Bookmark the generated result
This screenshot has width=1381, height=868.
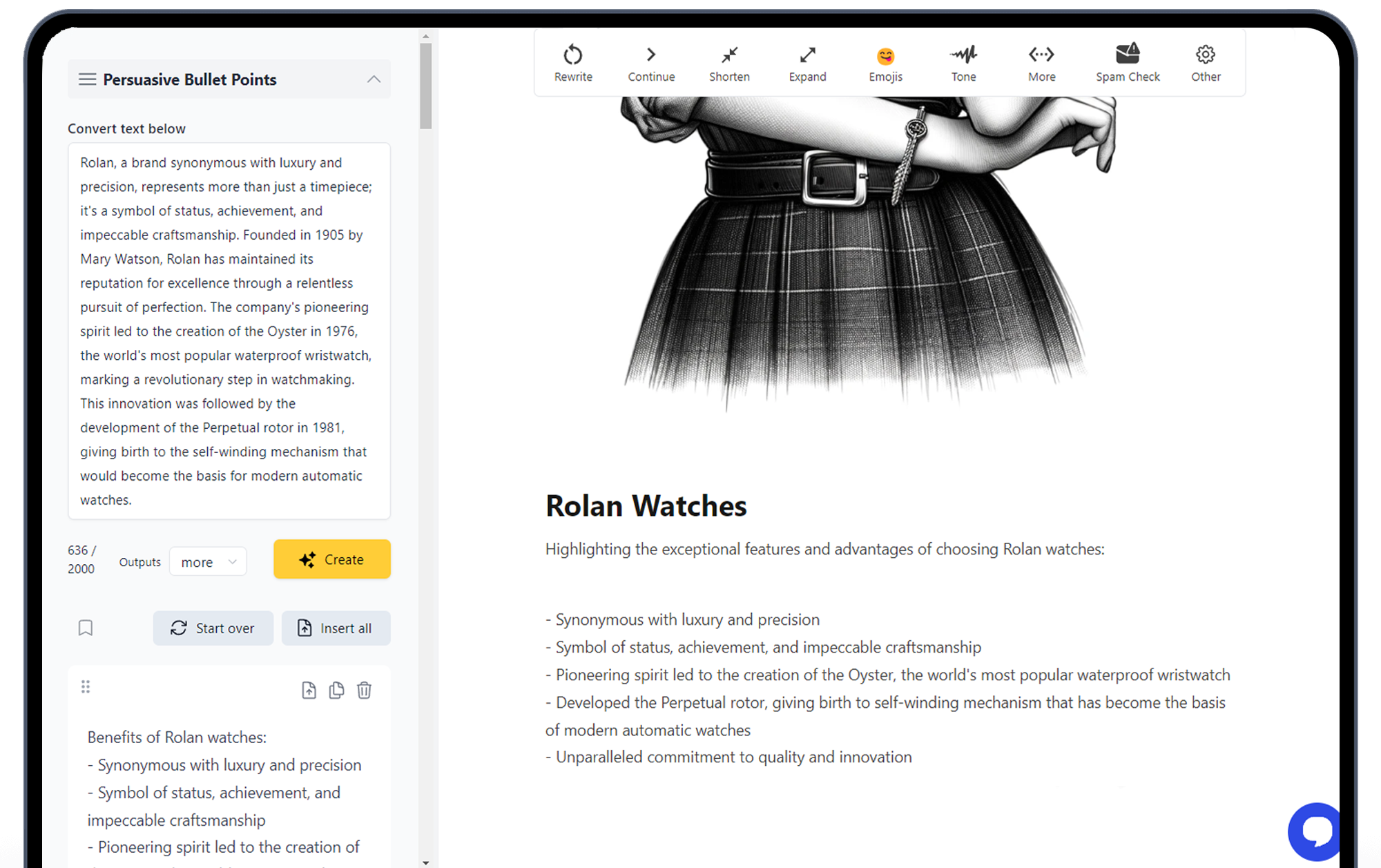tap(86, 628)
